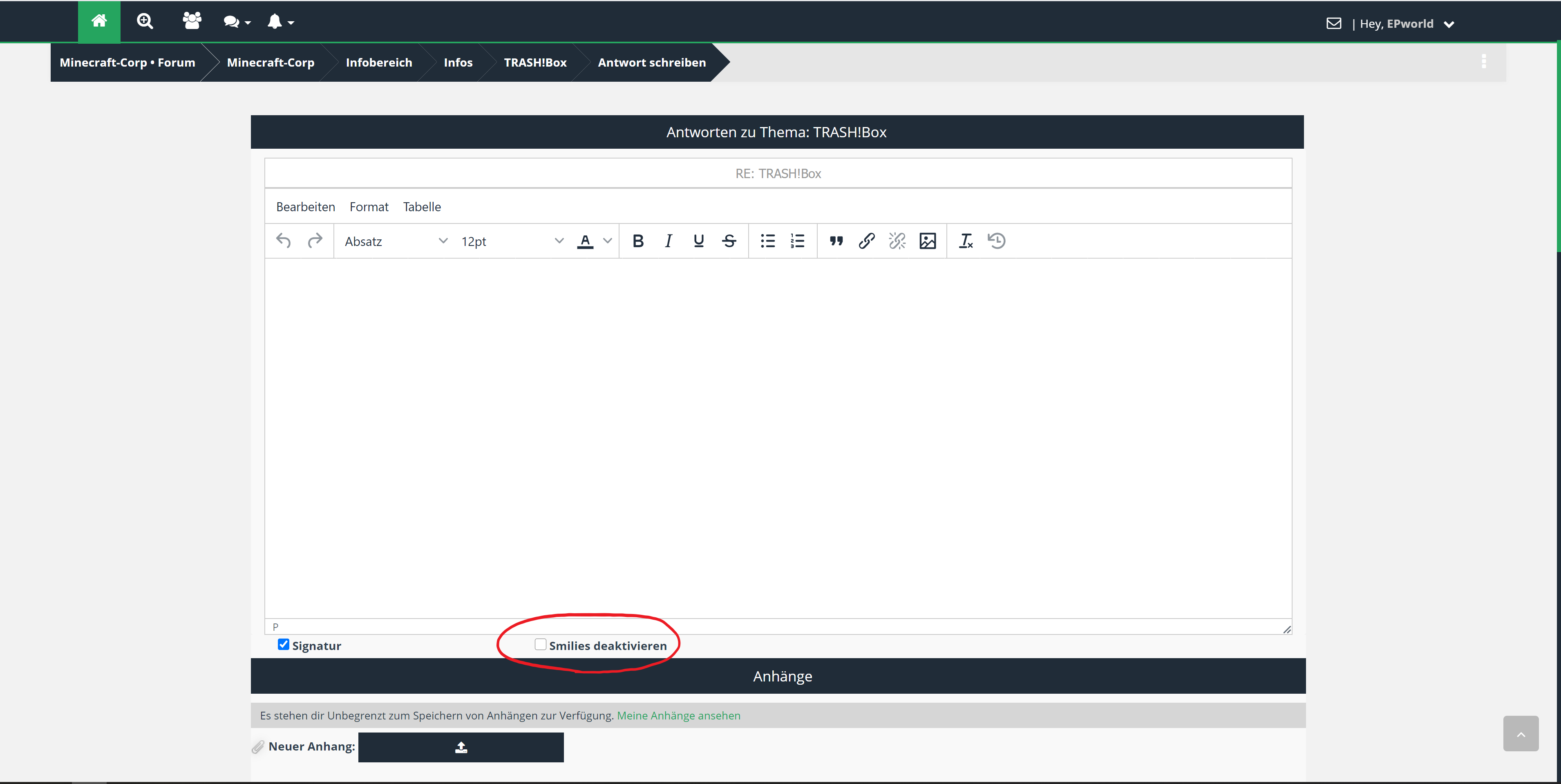This screenshot has height=784, width=1561.
Task: Toggle the bulleted list icon
Action: pos(768,241)
